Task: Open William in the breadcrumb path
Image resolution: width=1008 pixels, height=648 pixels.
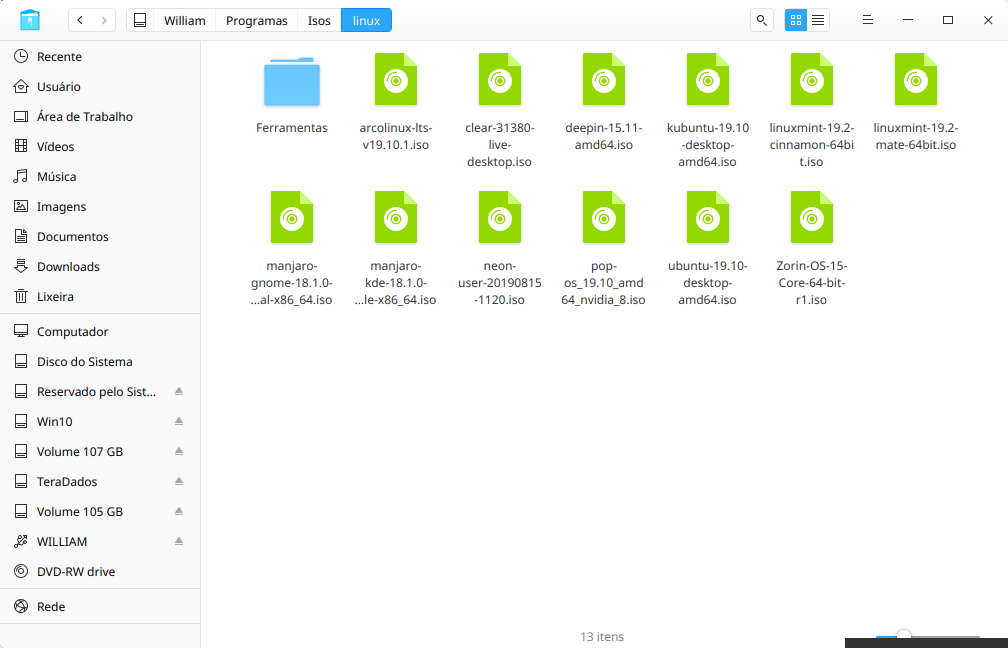Action: 184,21
